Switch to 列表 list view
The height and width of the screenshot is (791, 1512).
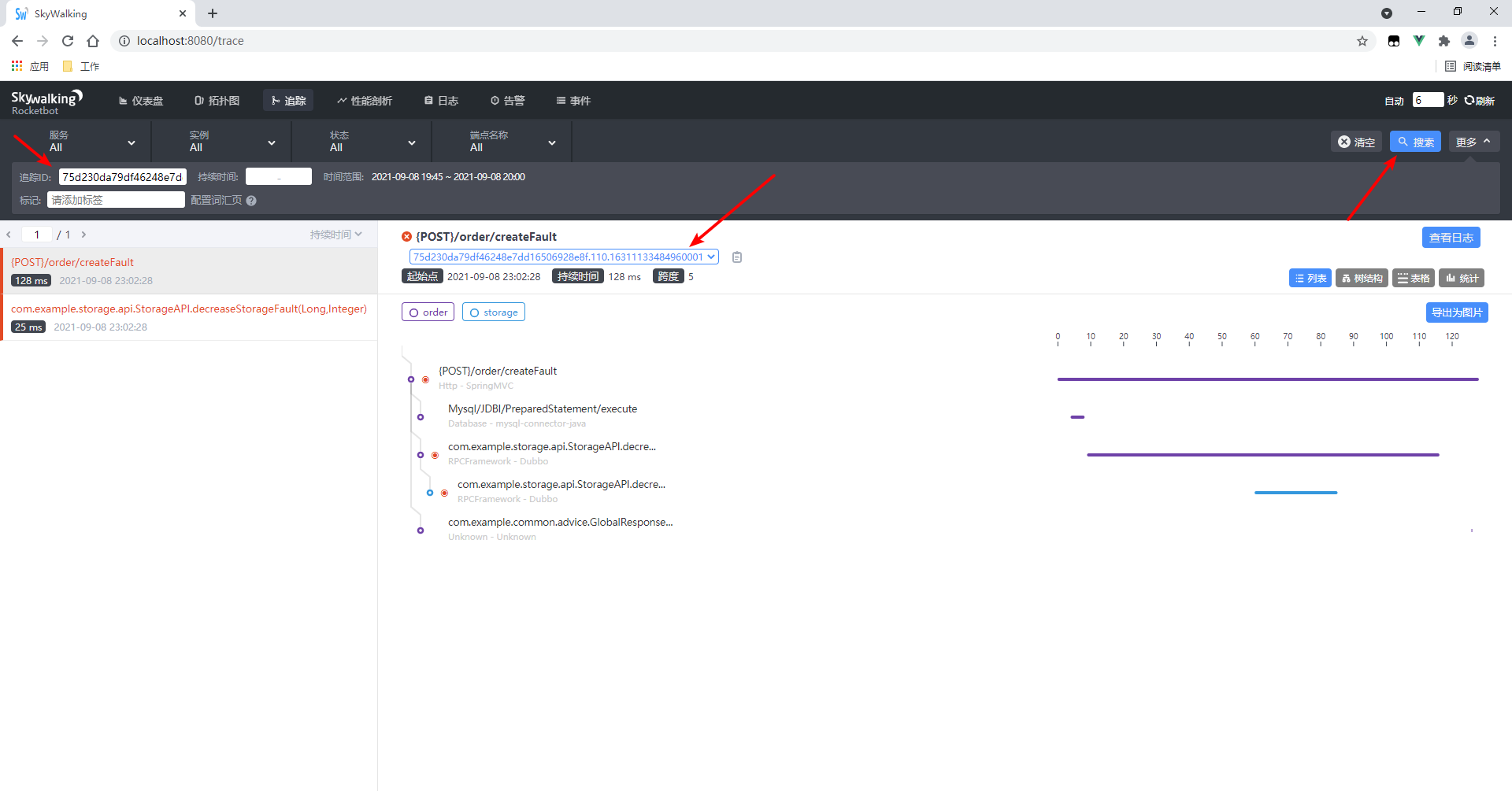pyautogui.click(x=1310, y=278)
